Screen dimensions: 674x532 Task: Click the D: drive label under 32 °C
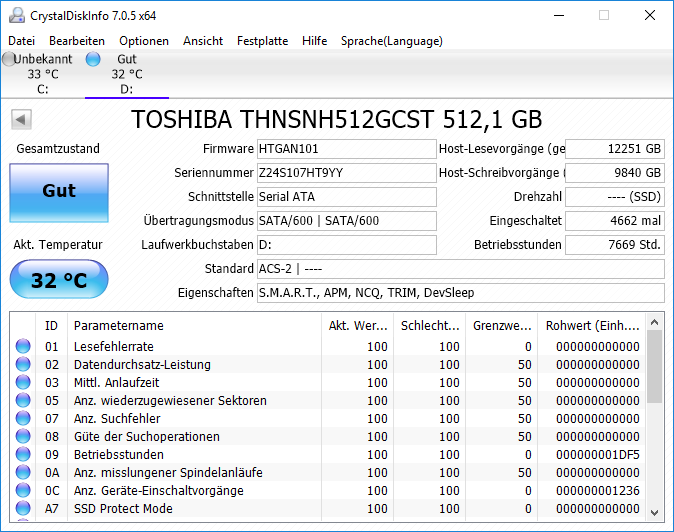(126, 89)
